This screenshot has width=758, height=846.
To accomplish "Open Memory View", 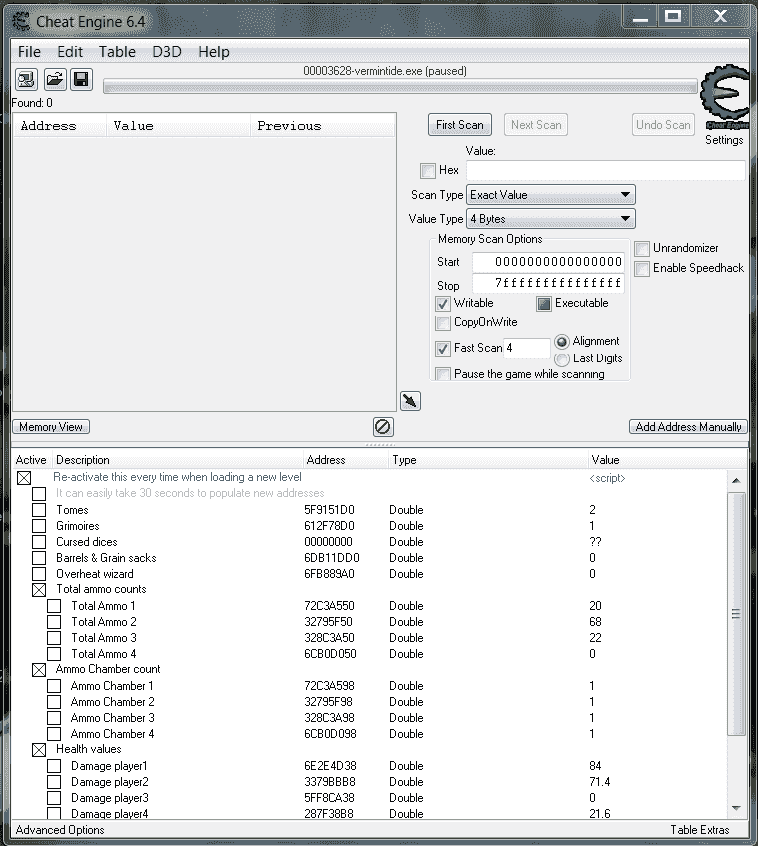I will [51, 427].
